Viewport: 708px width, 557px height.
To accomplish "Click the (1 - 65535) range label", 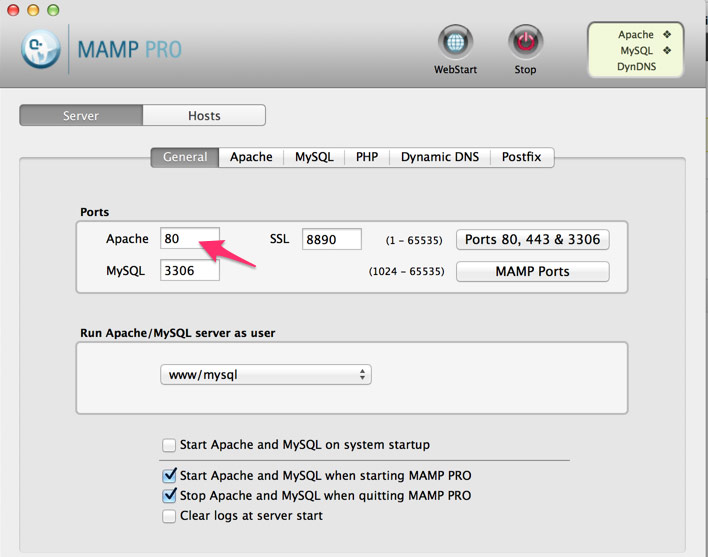I will [414, 240].
